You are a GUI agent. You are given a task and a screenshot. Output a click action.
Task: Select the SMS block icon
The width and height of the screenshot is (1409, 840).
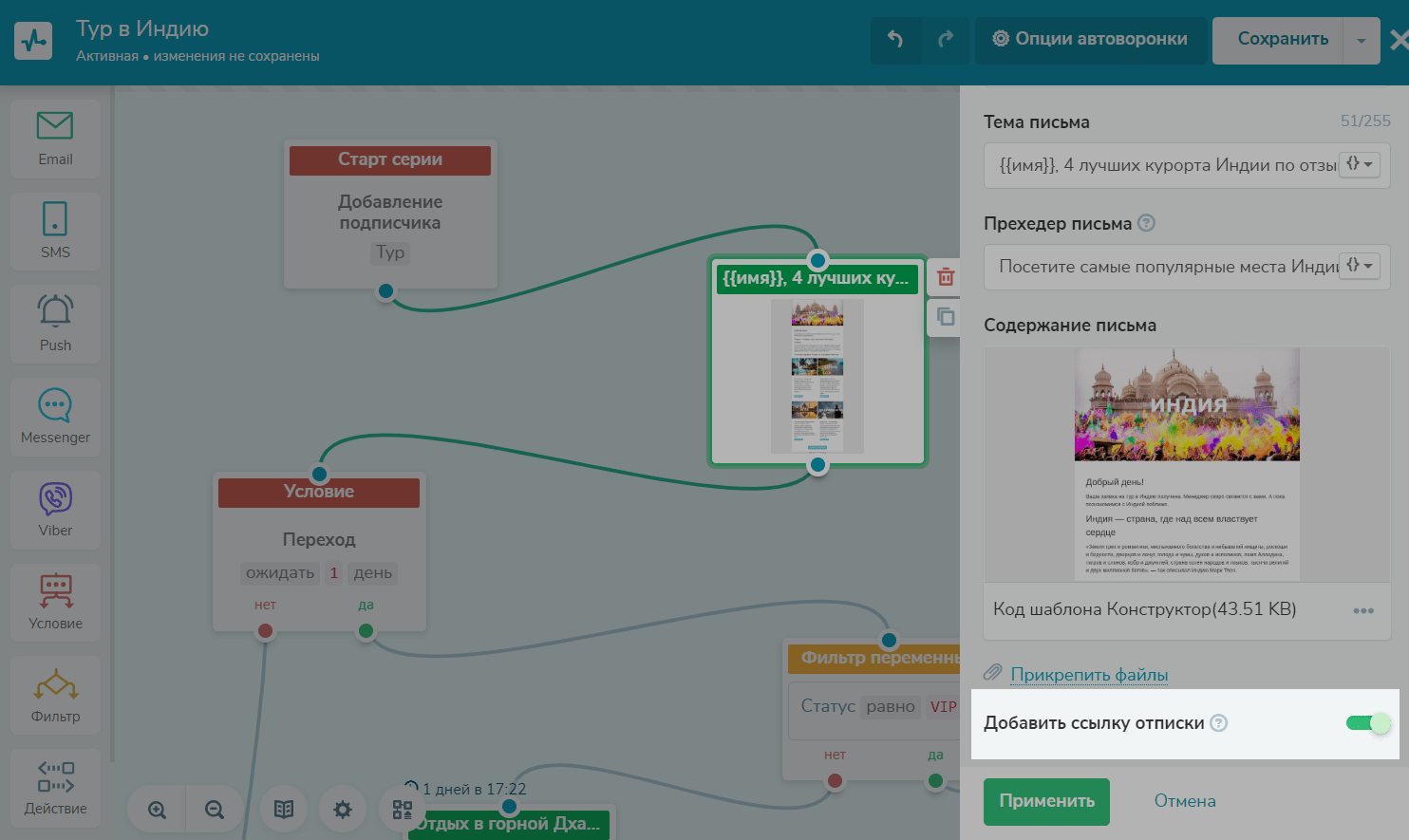(55, 230)
